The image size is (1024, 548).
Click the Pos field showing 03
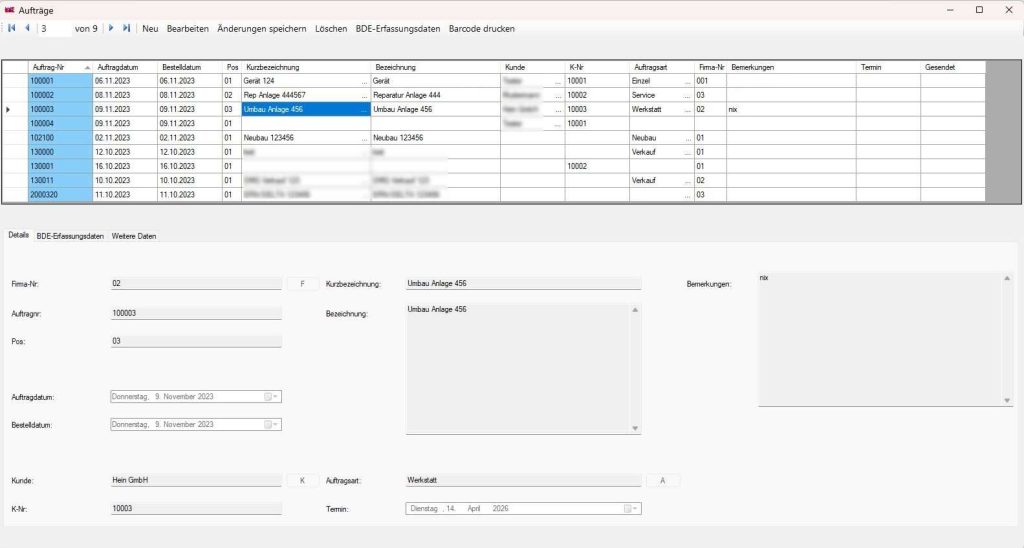click(x=196, y=341)
